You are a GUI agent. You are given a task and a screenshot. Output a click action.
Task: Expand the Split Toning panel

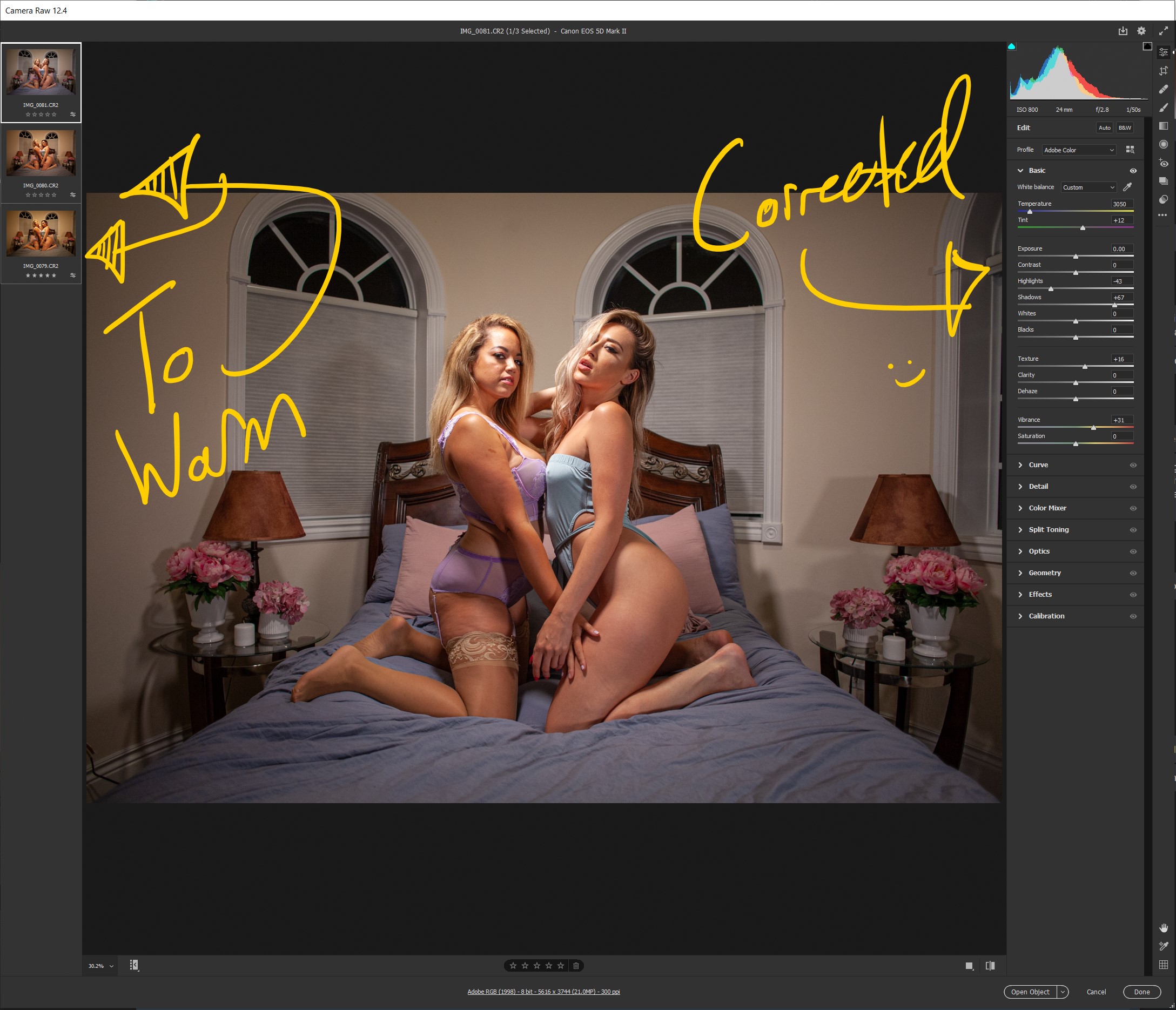(1048, 530)
